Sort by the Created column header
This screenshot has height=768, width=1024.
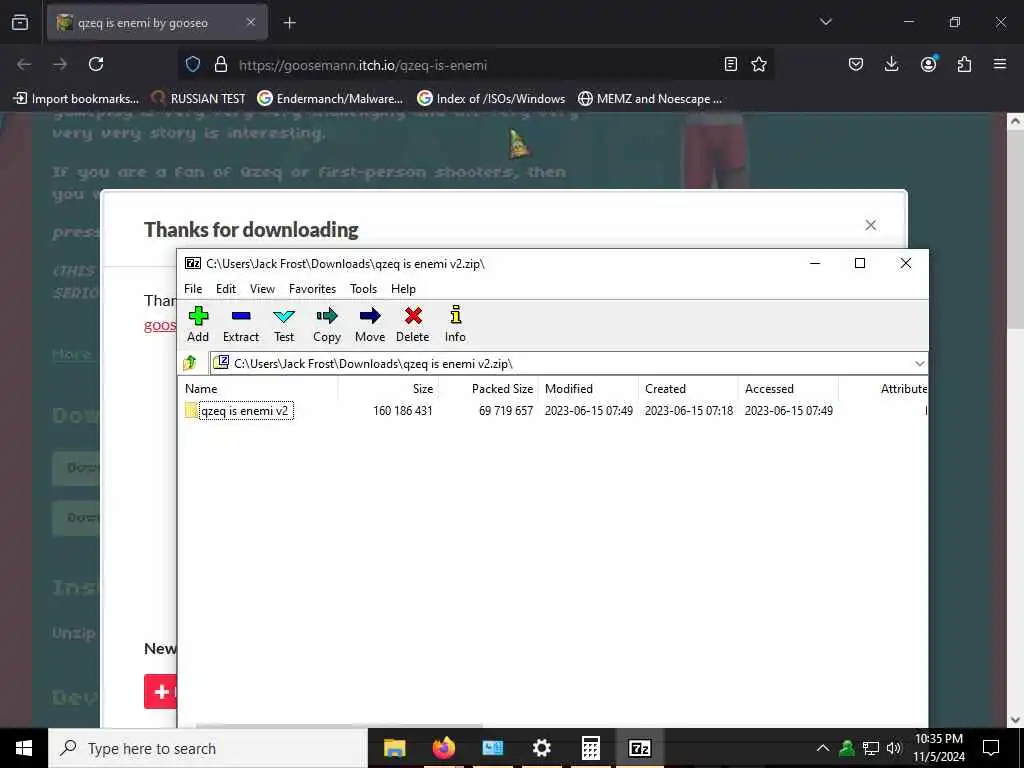pos(665,389)
